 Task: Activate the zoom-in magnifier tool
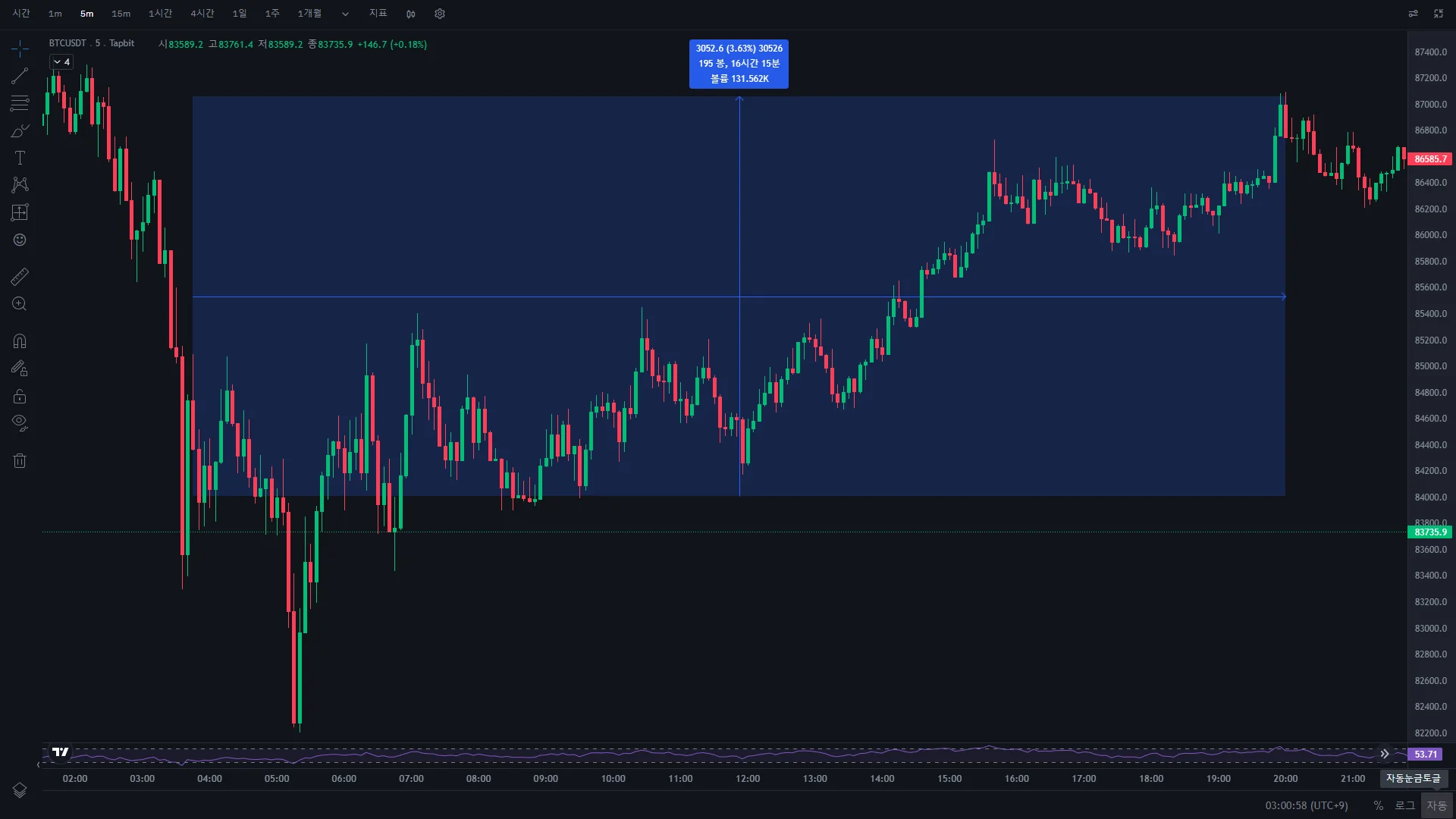pos(20,304)
